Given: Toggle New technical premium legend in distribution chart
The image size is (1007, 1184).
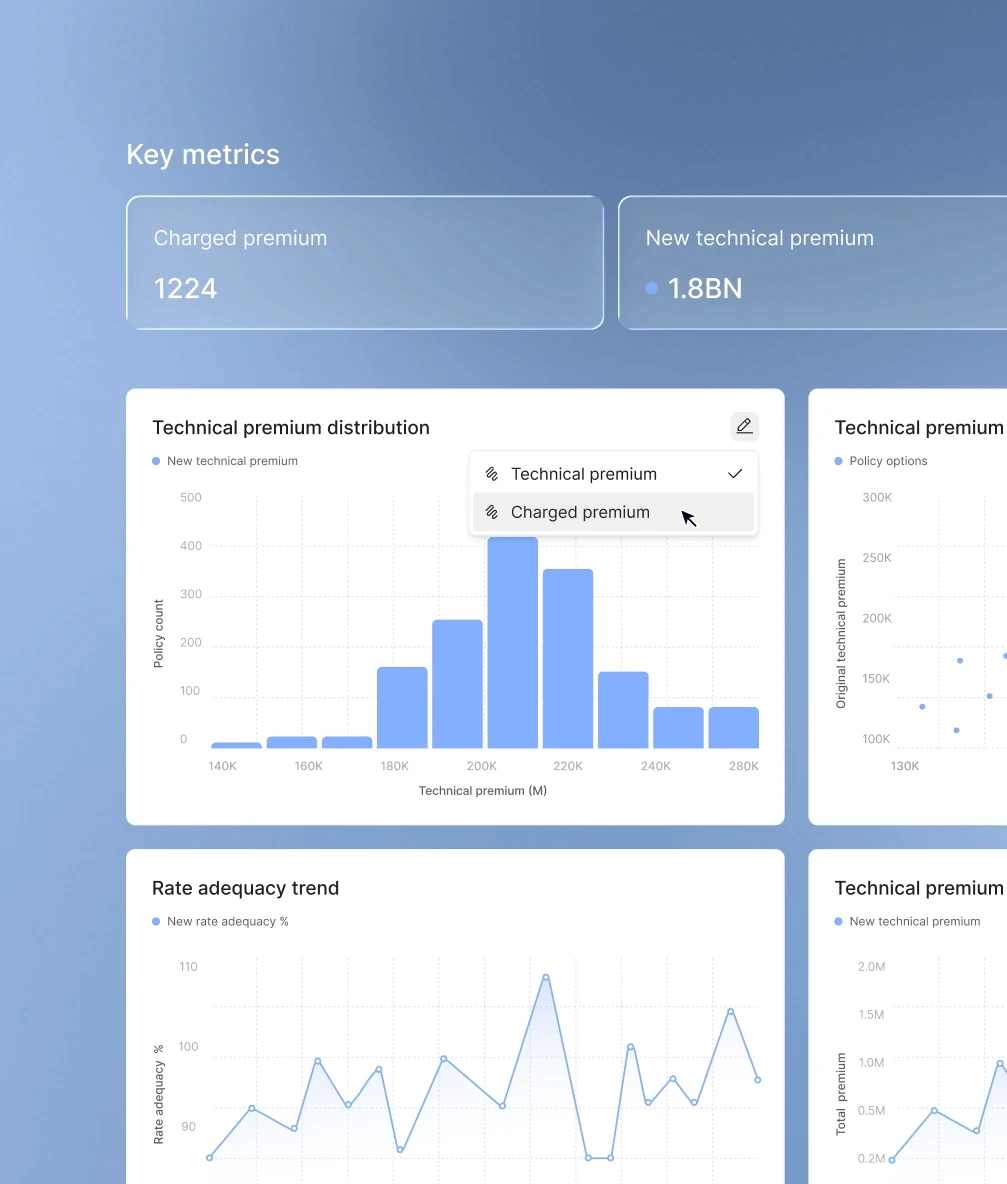Looking at the screenshot, I should (225, 461).
